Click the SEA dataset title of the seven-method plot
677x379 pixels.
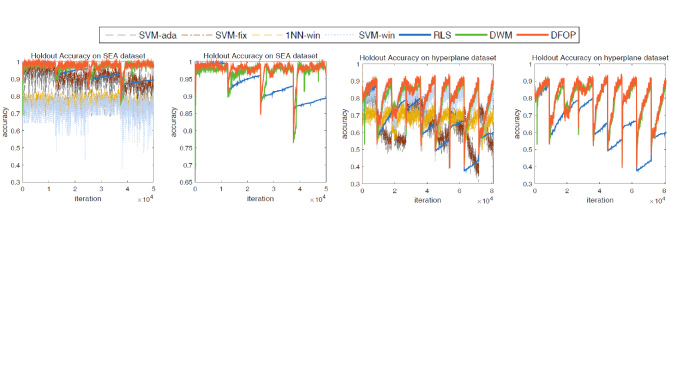tap(88, 56)
